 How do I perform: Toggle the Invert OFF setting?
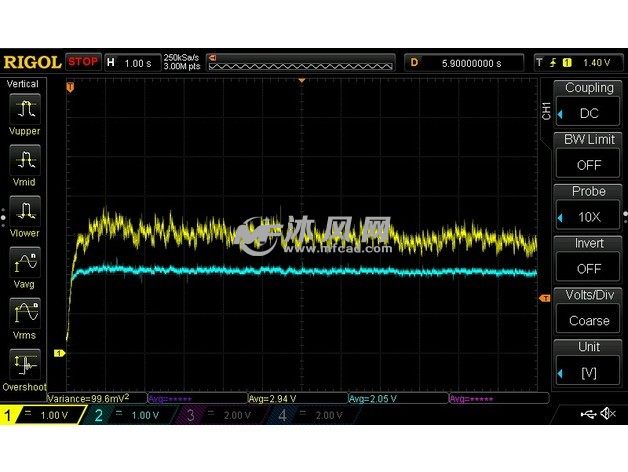(x=589, y=259)
